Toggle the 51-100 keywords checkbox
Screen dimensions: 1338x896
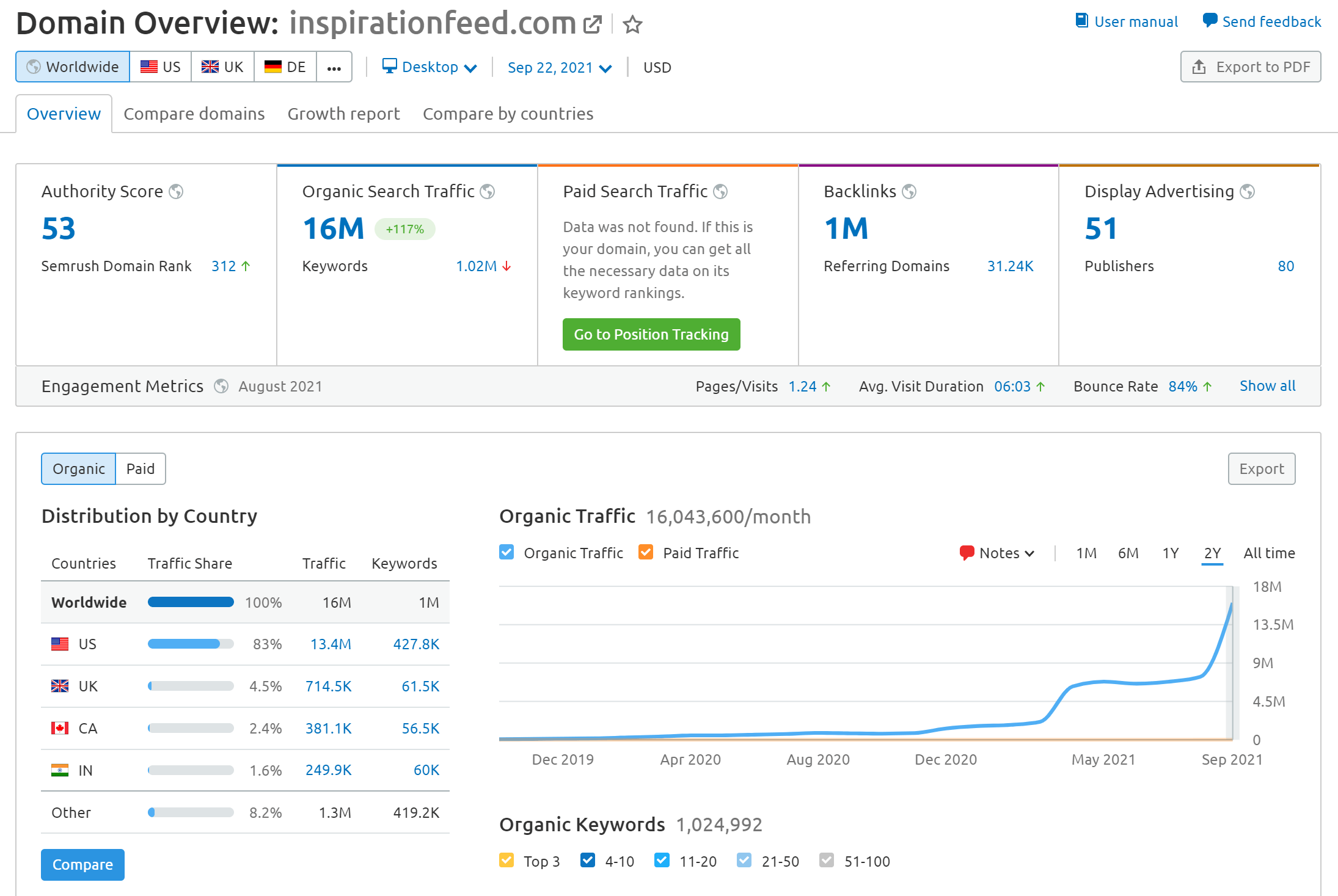pyautogui.click(x=827, y=860)
